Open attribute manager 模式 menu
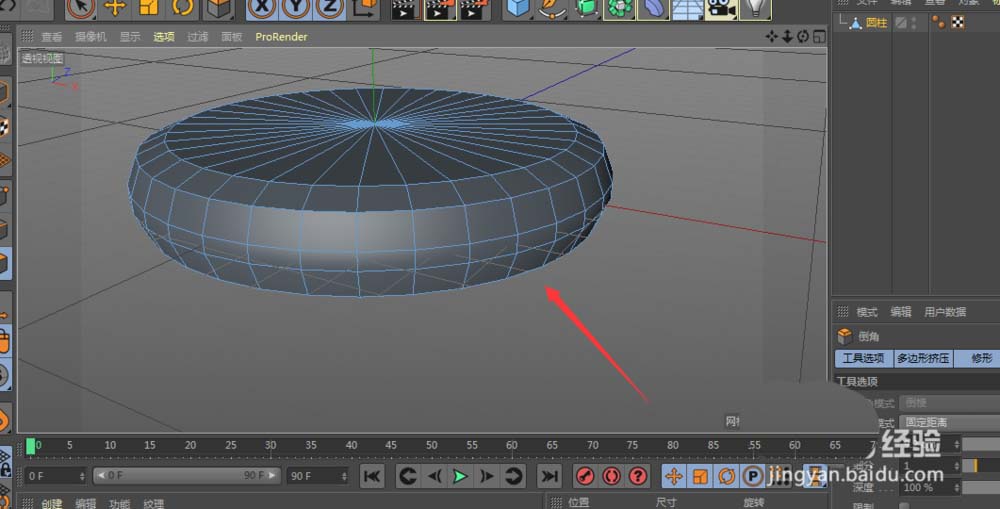1000x509 pixels. 867,312
